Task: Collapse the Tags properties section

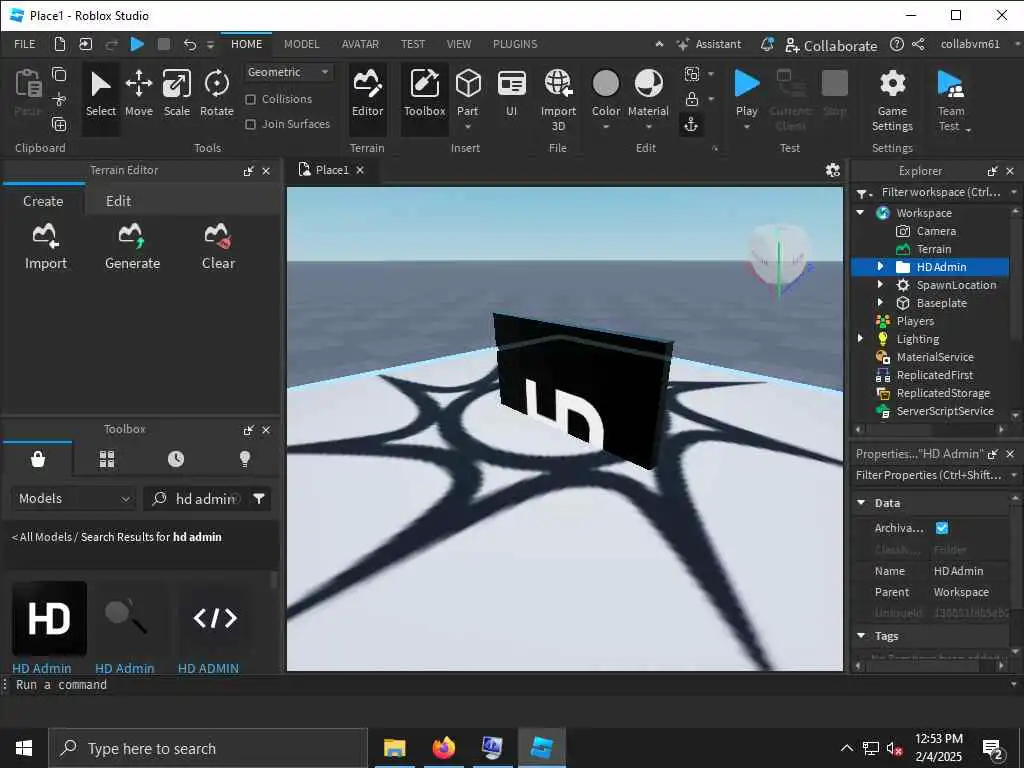Action: coord(861,635)
